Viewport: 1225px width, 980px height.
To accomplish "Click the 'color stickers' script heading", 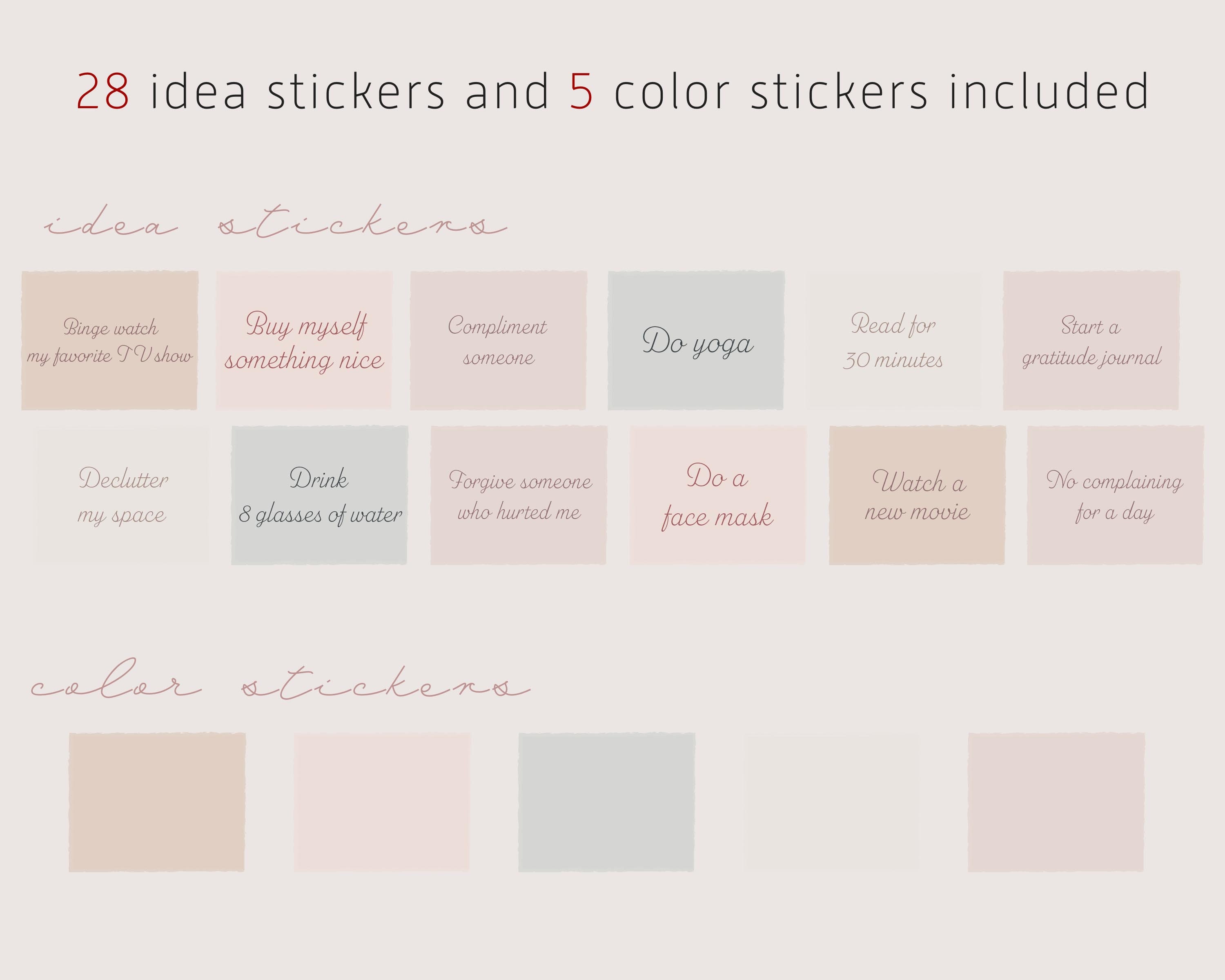I will point(280,679).
